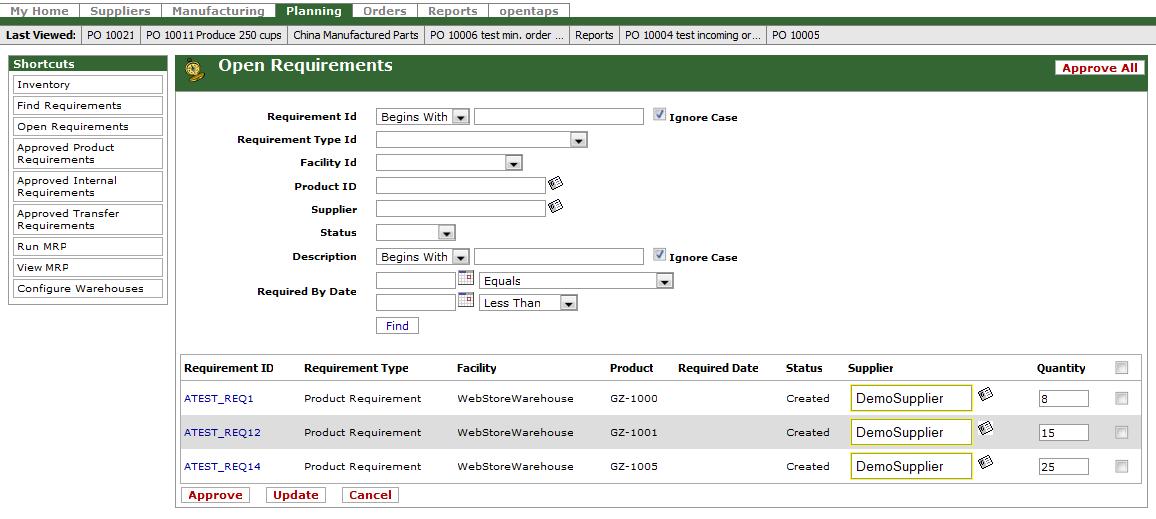Open Approved Product Requirements shortcut
Viewport: 1156px width, 519px height.
tap(88, 153)
